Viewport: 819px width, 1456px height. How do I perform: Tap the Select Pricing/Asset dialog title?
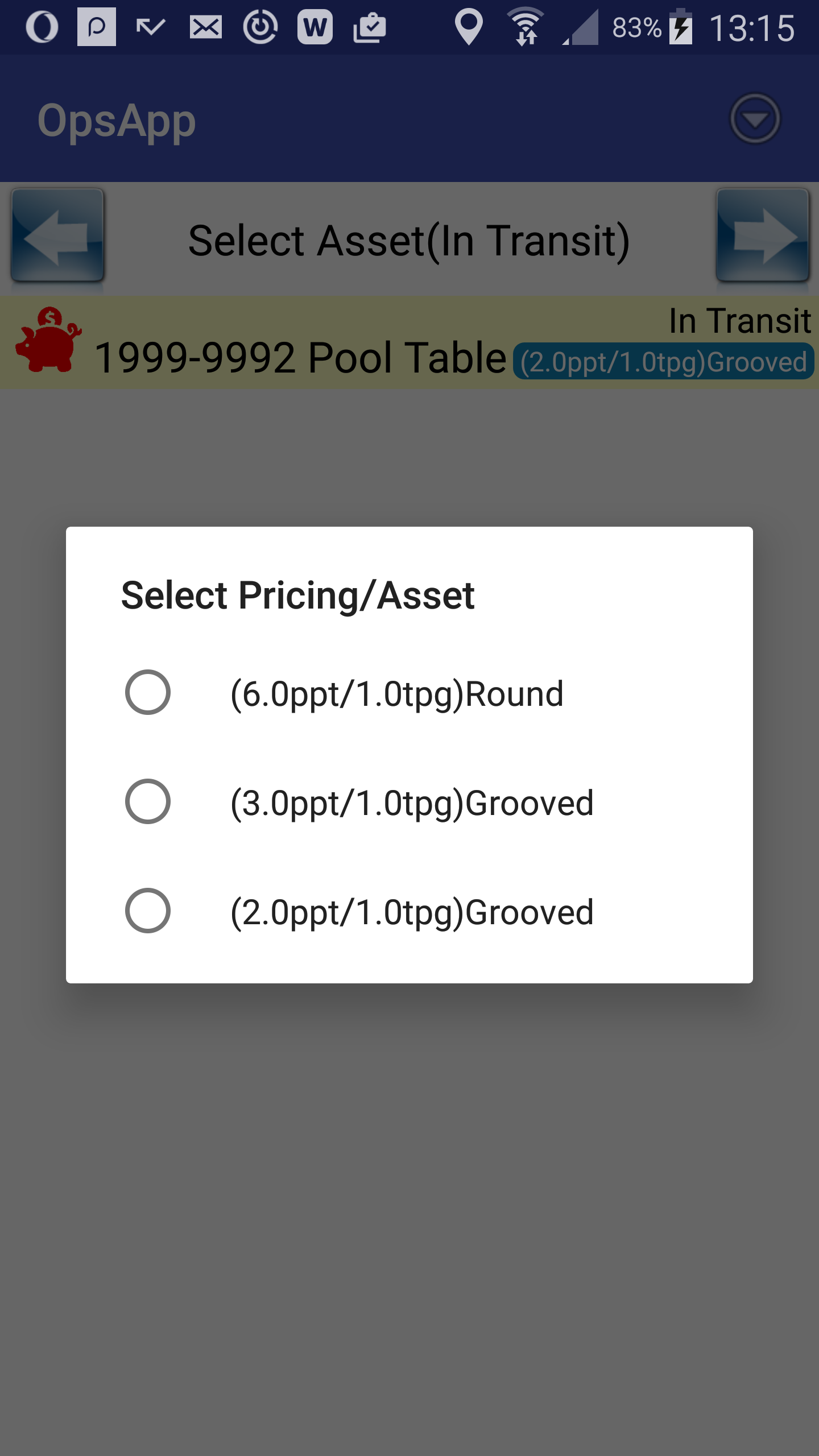(x=298, y=595)
